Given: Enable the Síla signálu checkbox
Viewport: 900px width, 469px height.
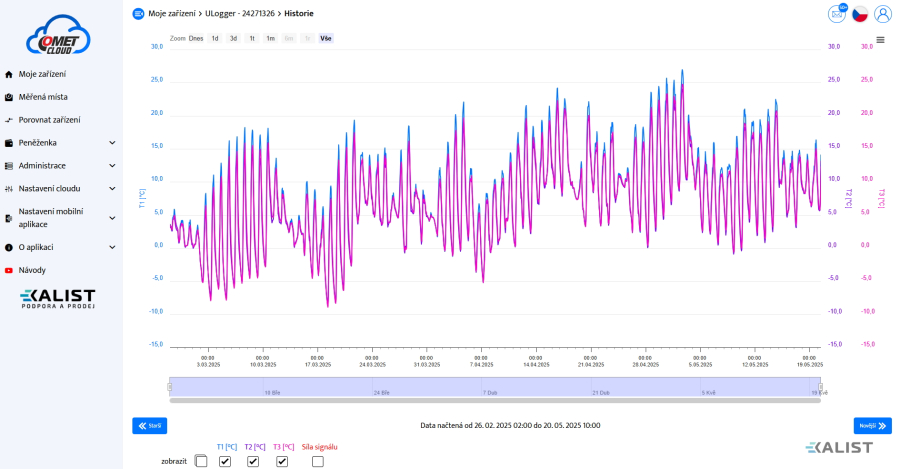Looking at the screenshot, I should click(x=318, y=461).
